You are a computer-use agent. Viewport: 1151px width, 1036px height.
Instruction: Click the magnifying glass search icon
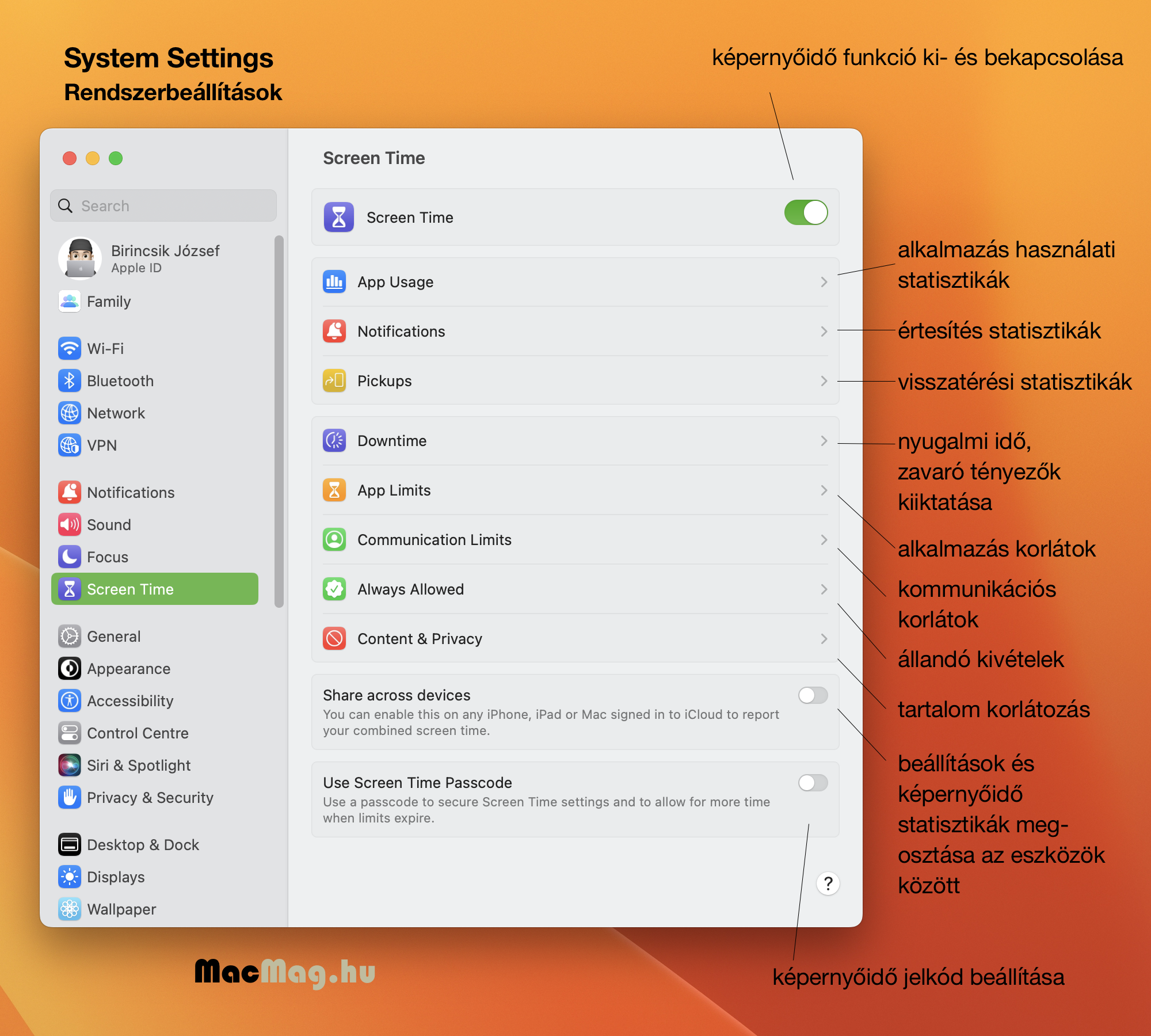pos(66,206)
